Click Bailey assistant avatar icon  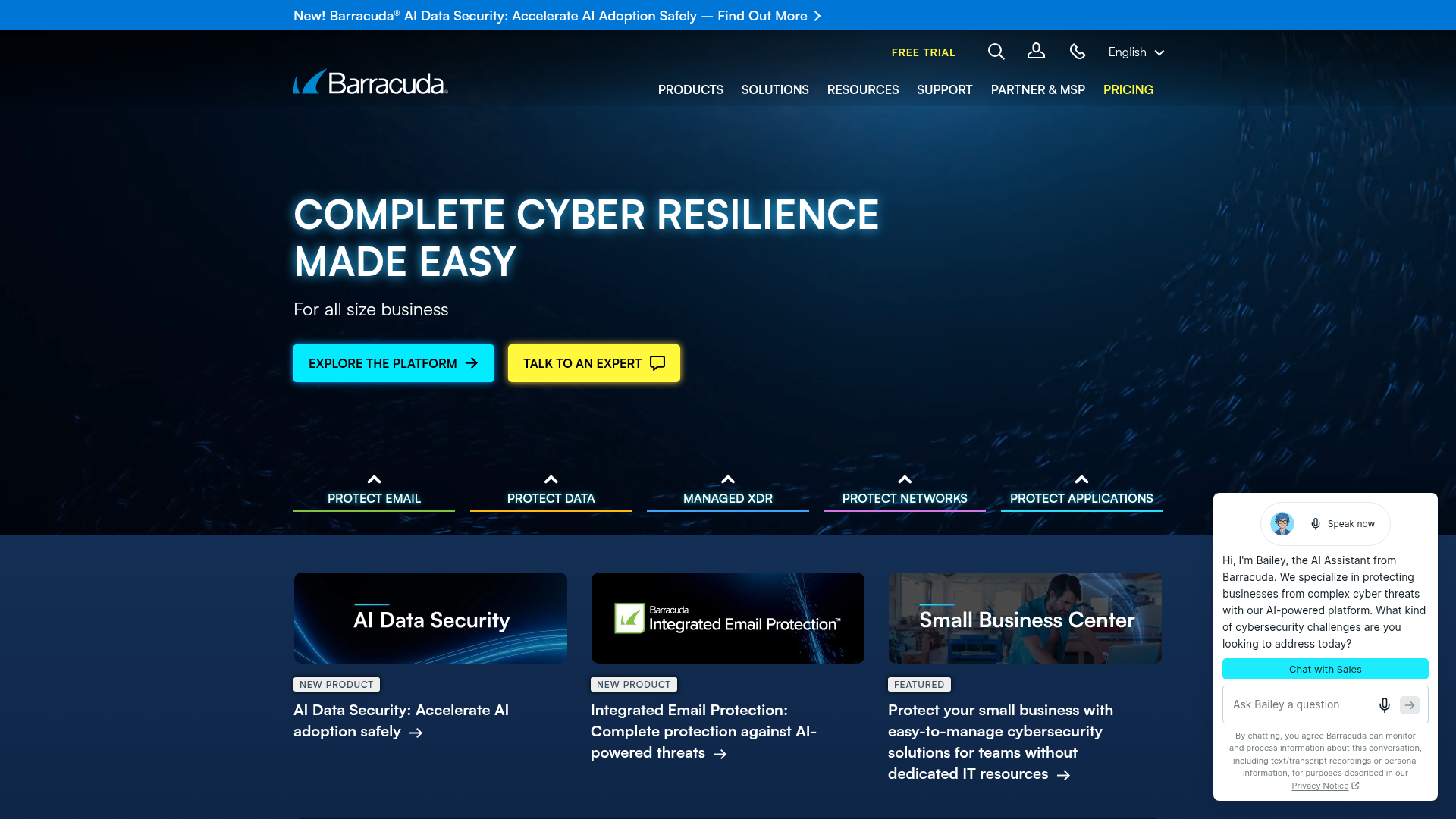pyautogui.click(x=1282, y=523)
